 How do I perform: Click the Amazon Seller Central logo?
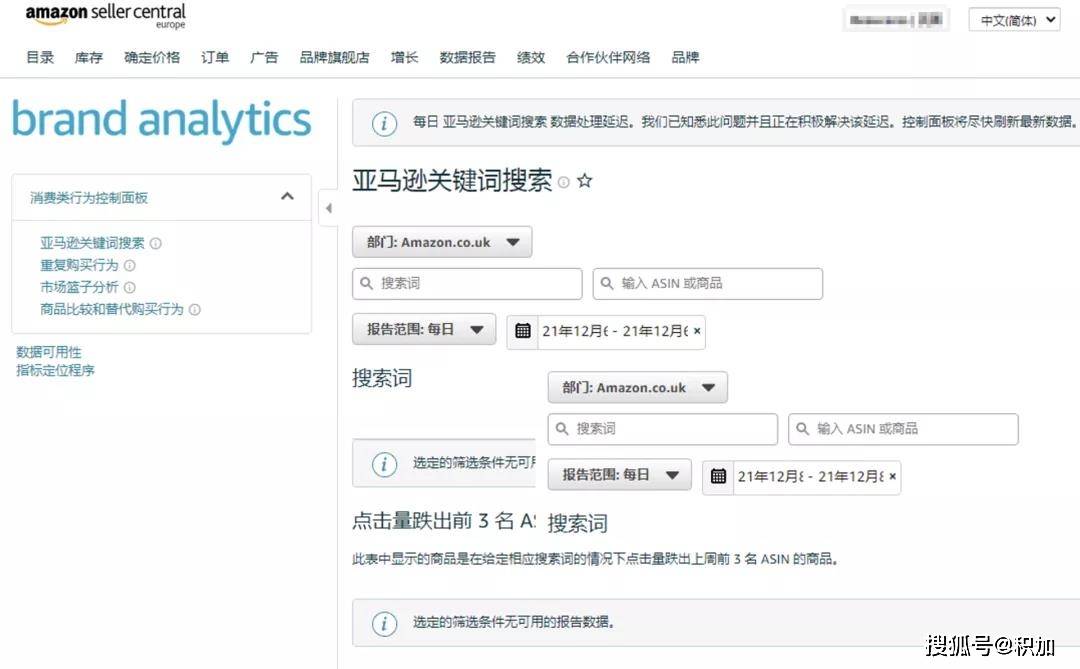coord(105,17)
